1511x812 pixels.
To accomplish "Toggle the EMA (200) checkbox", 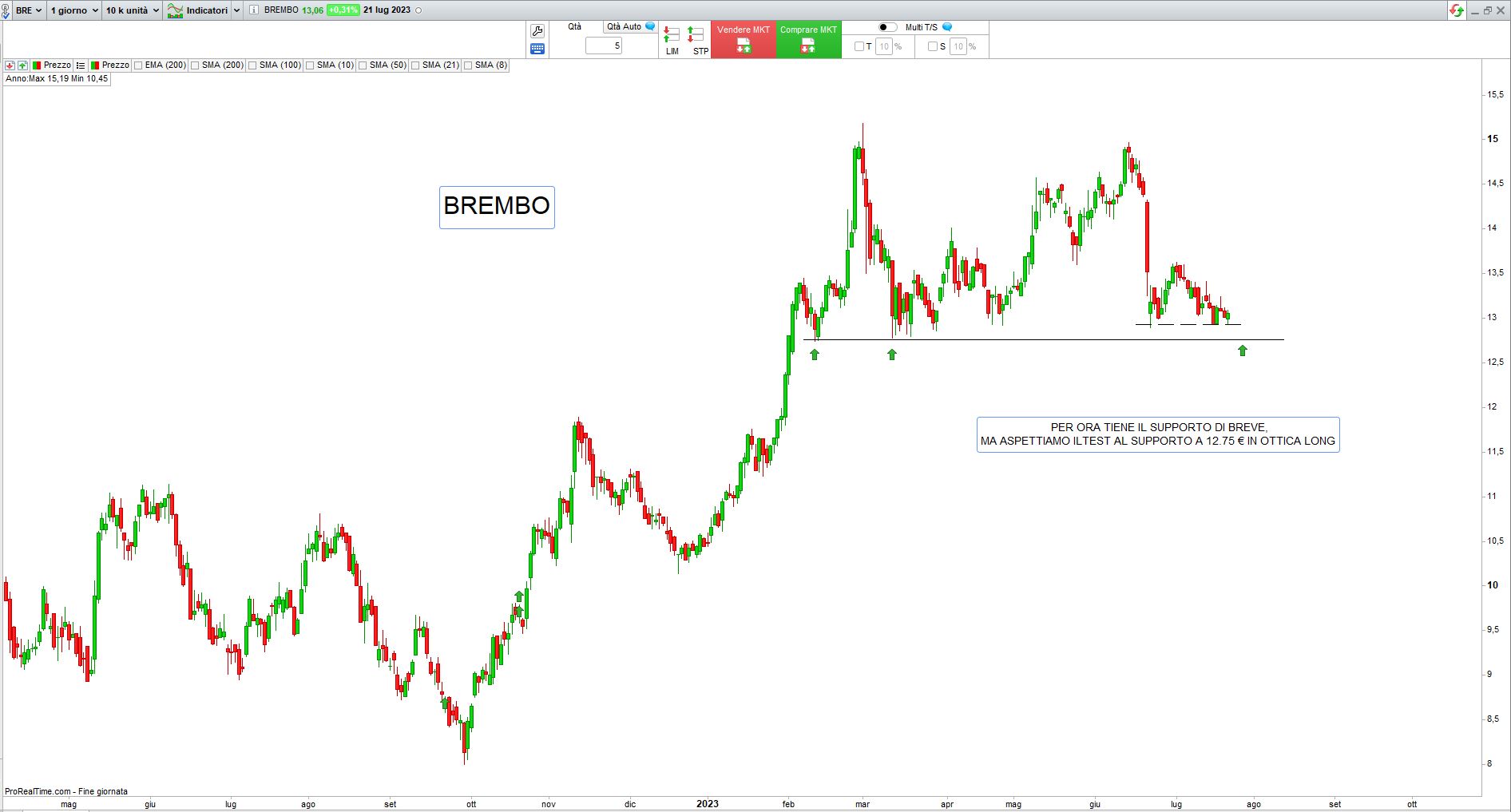I will pyautogui.click(x=139, y=65).
